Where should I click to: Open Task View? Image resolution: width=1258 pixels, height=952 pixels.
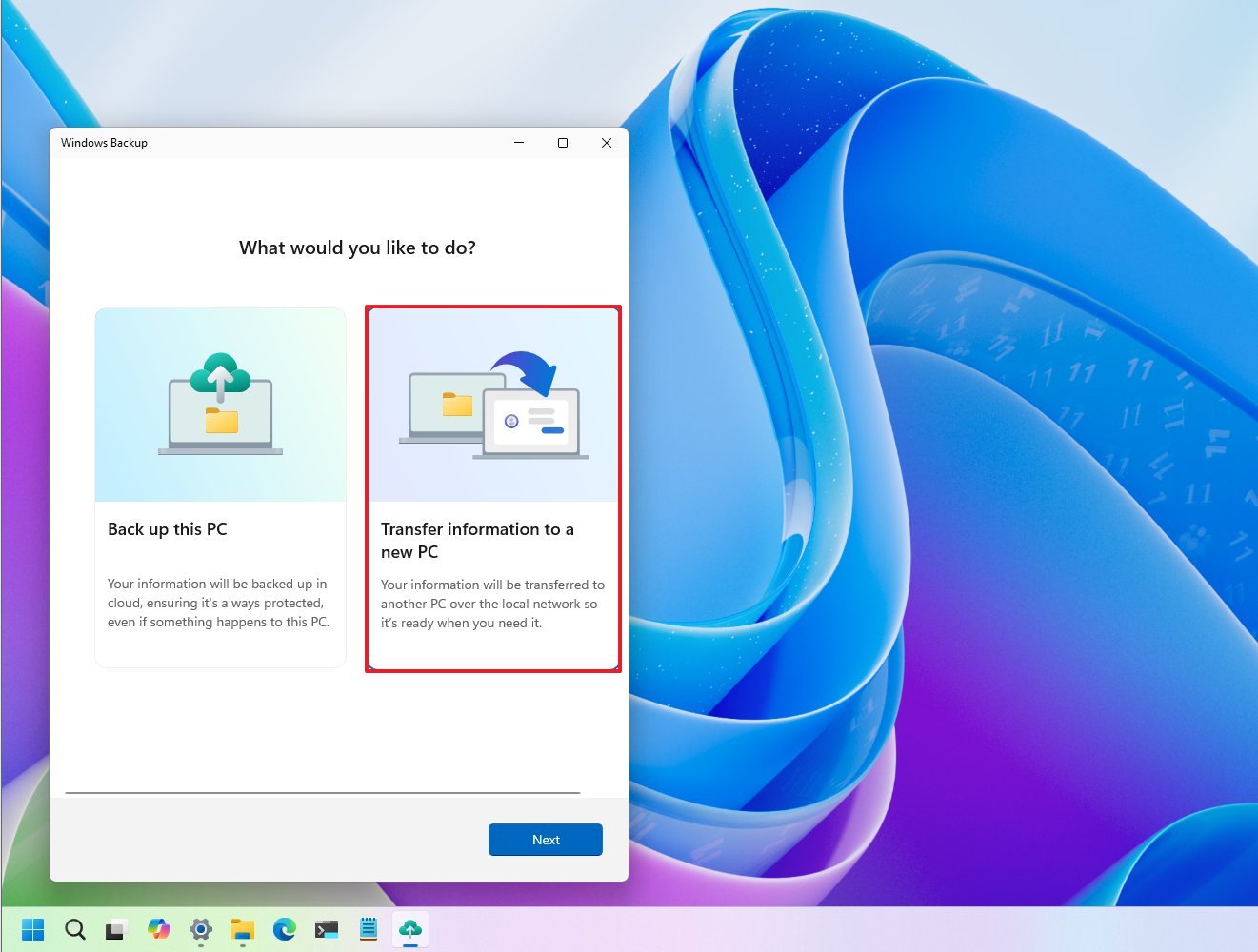point(115,929)
